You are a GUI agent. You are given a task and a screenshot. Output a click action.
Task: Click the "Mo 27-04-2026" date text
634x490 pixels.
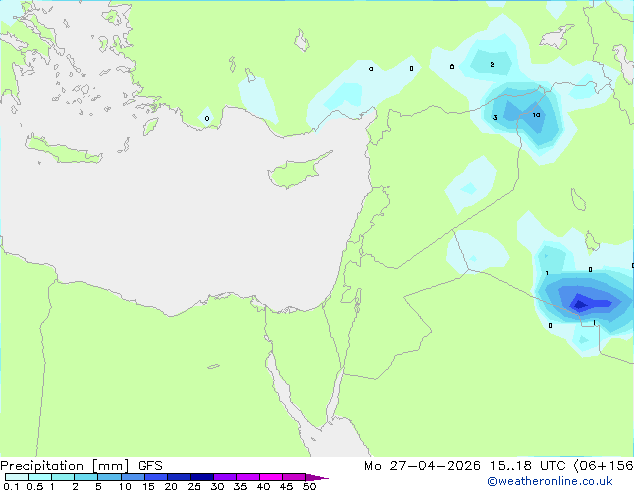click(422, 466)
